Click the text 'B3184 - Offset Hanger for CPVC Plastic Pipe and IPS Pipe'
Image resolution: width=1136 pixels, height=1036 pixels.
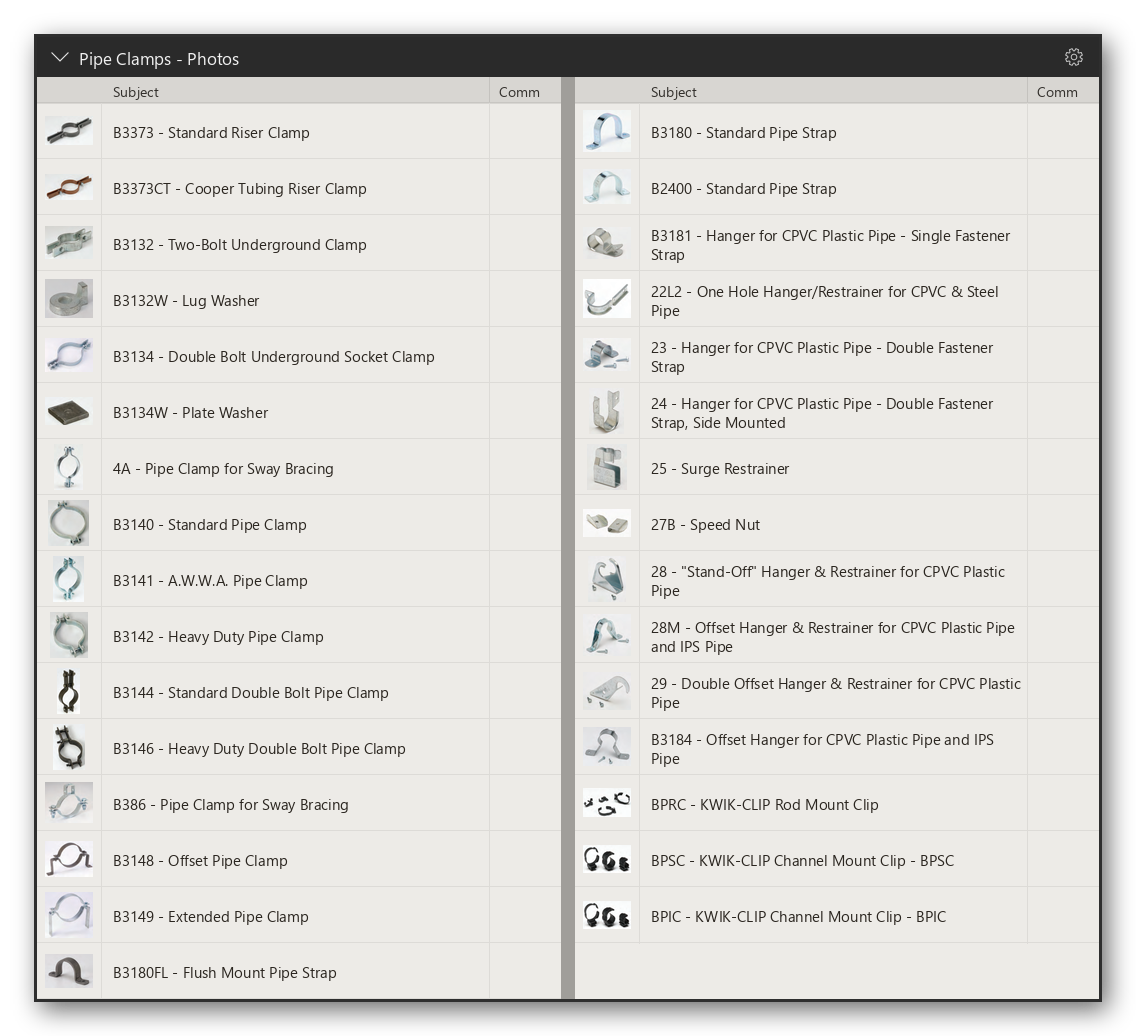[822, 749]
